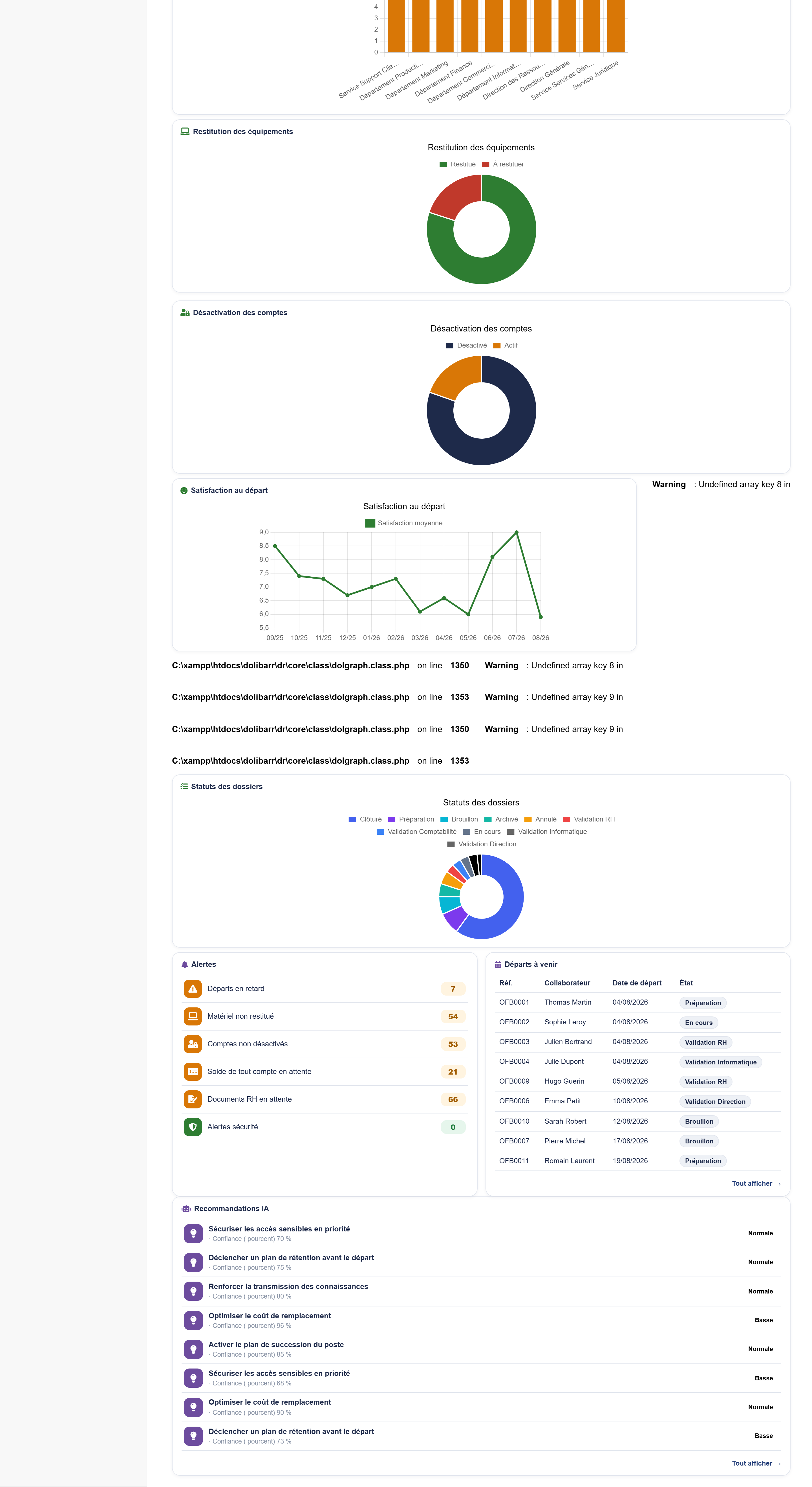Click the bell icon beside Alertes heading
This screenshot has width=812, height=1487.
(185, 965)
